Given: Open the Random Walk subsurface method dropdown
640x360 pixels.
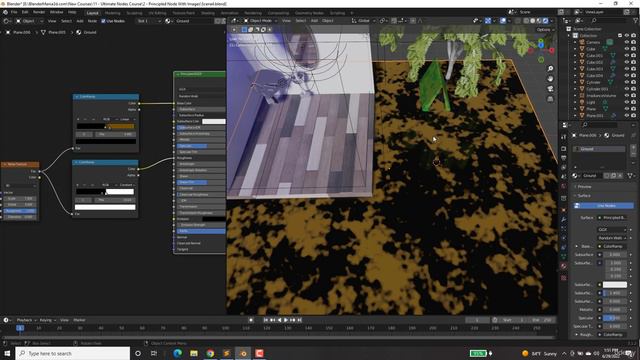Looking at the screenshot, I should pyautogui.click(x=611, y=238).
